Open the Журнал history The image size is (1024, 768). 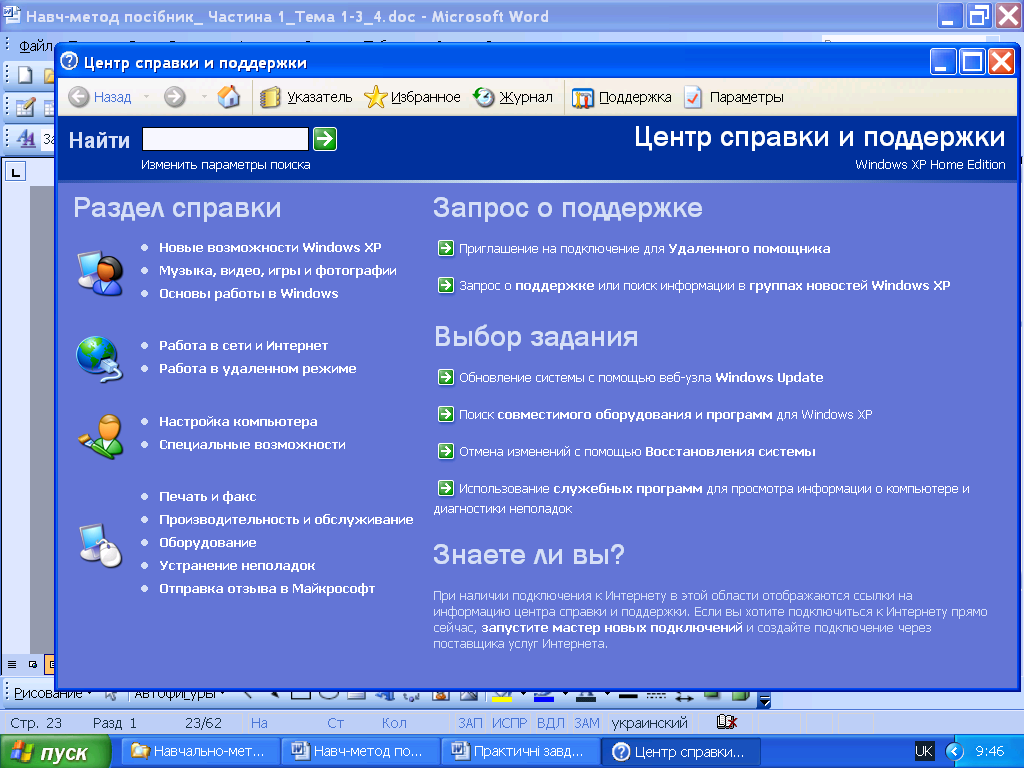click(x=513, y=97)
